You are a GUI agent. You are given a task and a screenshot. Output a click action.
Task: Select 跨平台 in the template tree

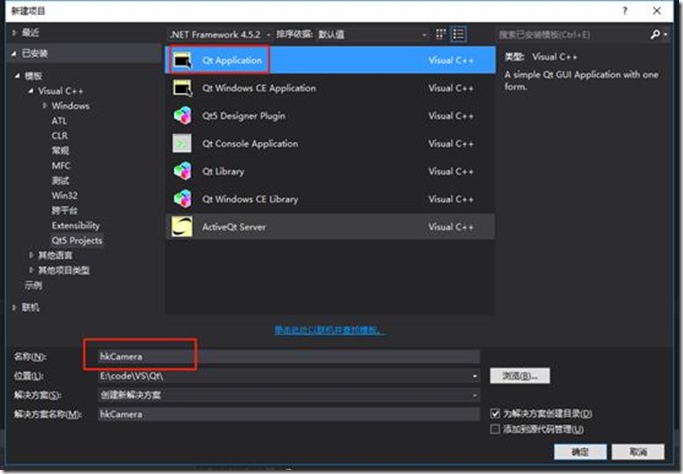[x=64, y=210]
